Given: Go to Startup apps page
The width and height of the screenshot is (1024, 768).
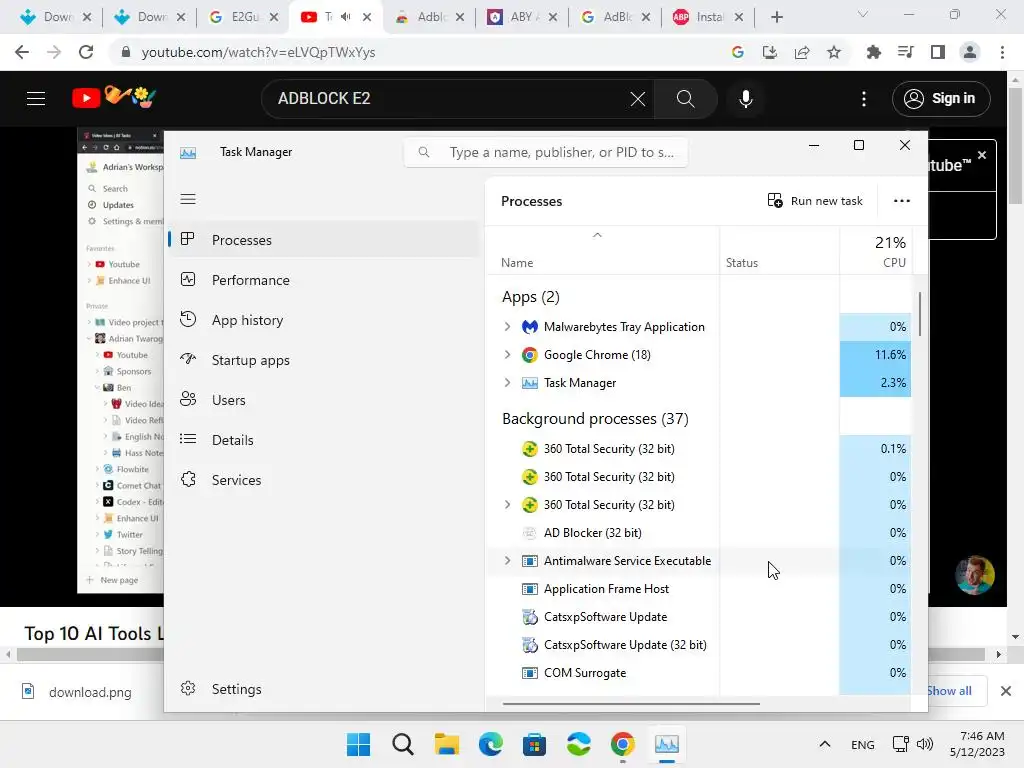Looking at the screenshot, I should point(325,360).
